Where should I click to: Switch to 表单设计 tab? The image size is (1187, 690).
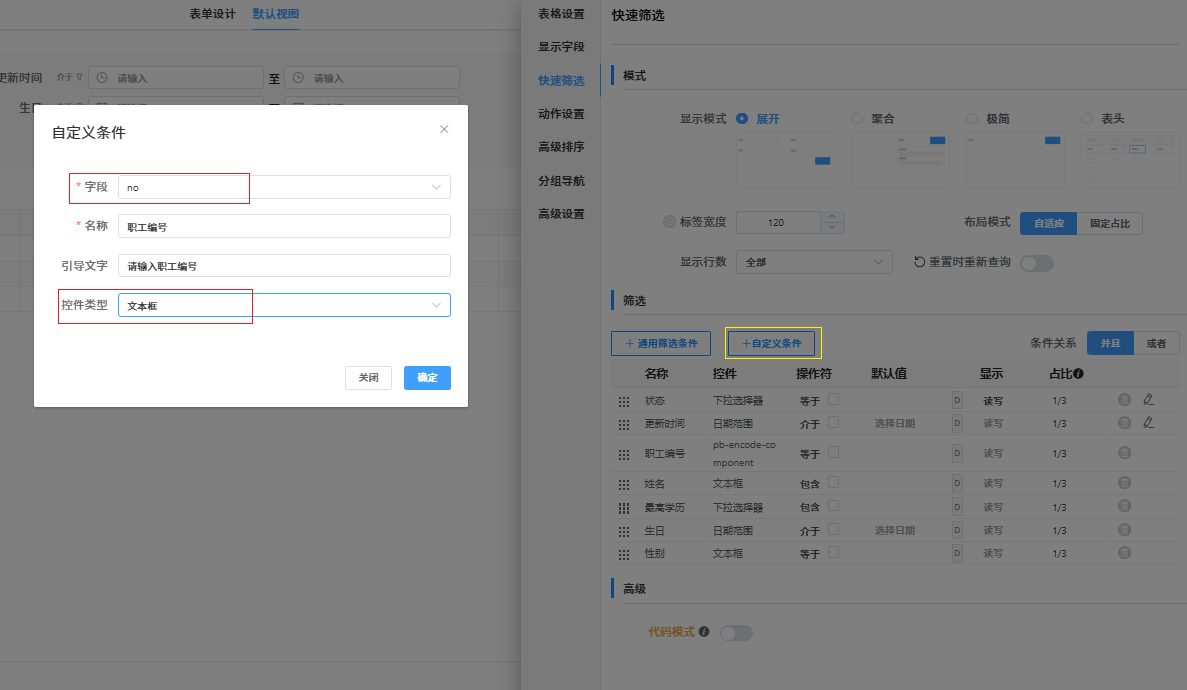tap(212, 14)
